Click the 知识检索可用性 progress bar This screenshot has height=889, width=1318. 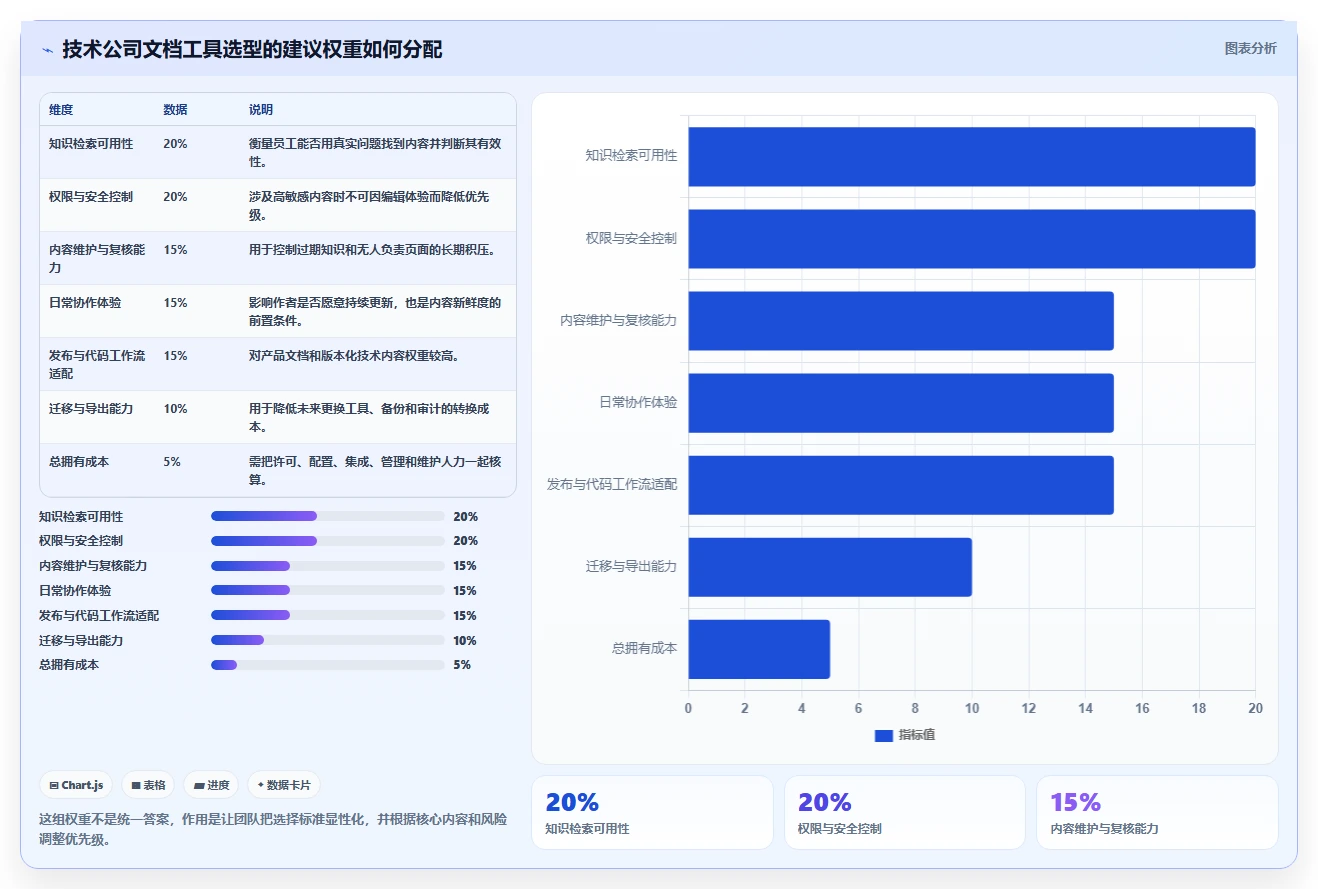tap(328, 516)
